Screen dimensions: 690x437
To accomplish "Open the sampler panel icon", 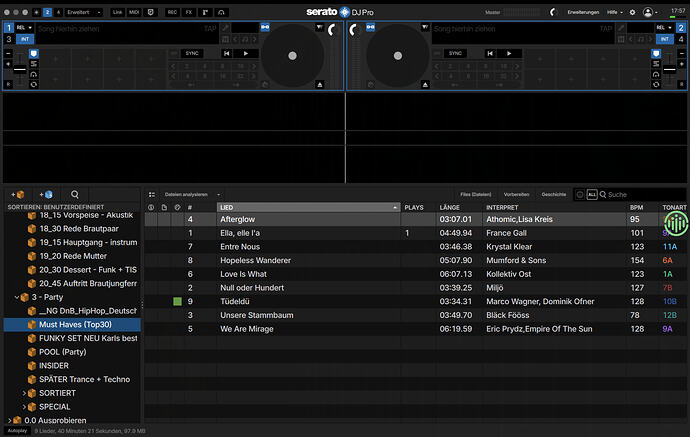I will (x=205, y=12).
